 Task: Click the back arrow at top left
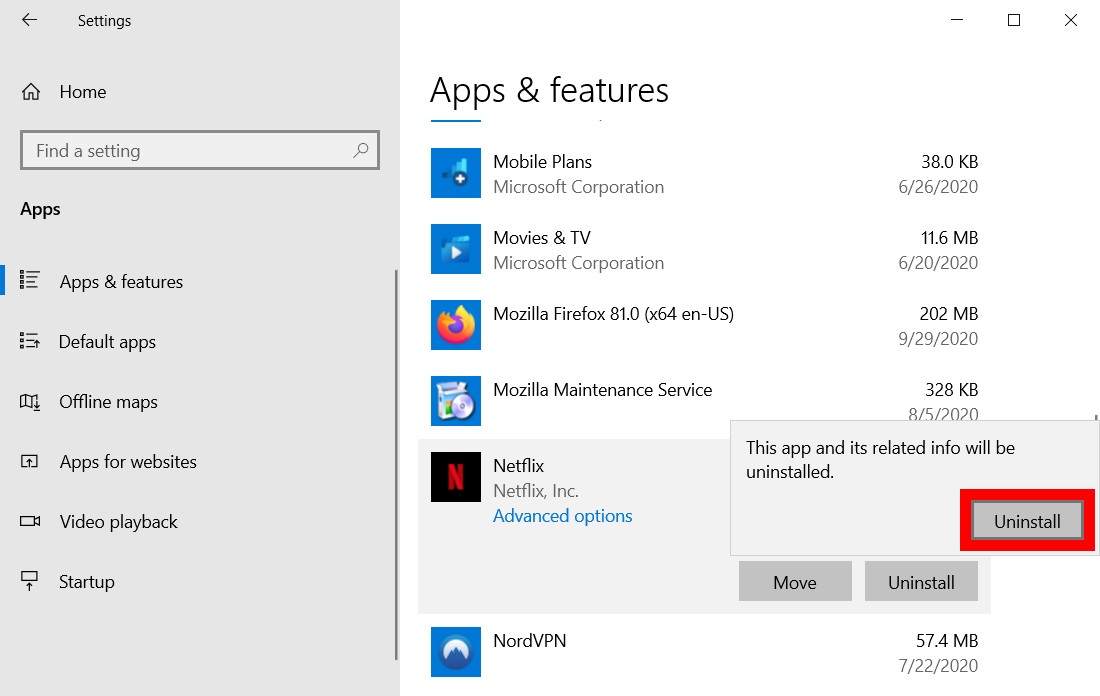pyautogui.click(x=29, y=20)
